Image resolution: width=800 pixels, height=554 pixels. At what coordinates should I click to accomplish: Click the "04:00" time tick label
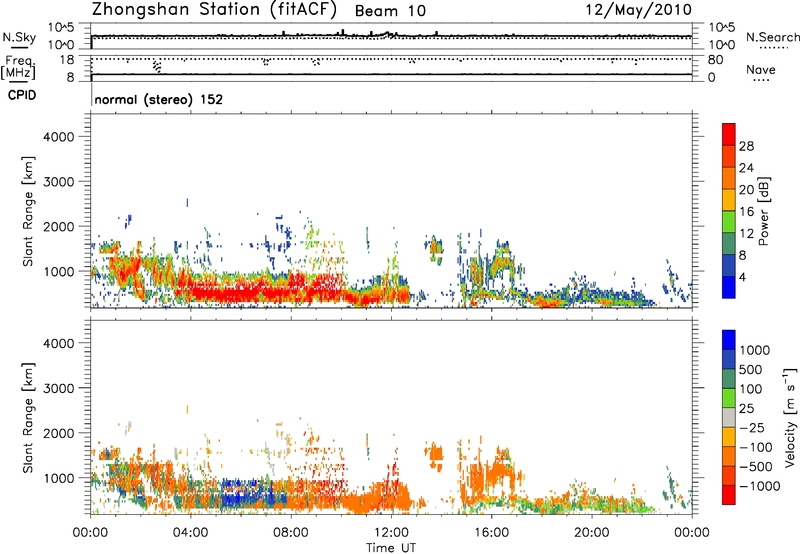coord(190,533)
